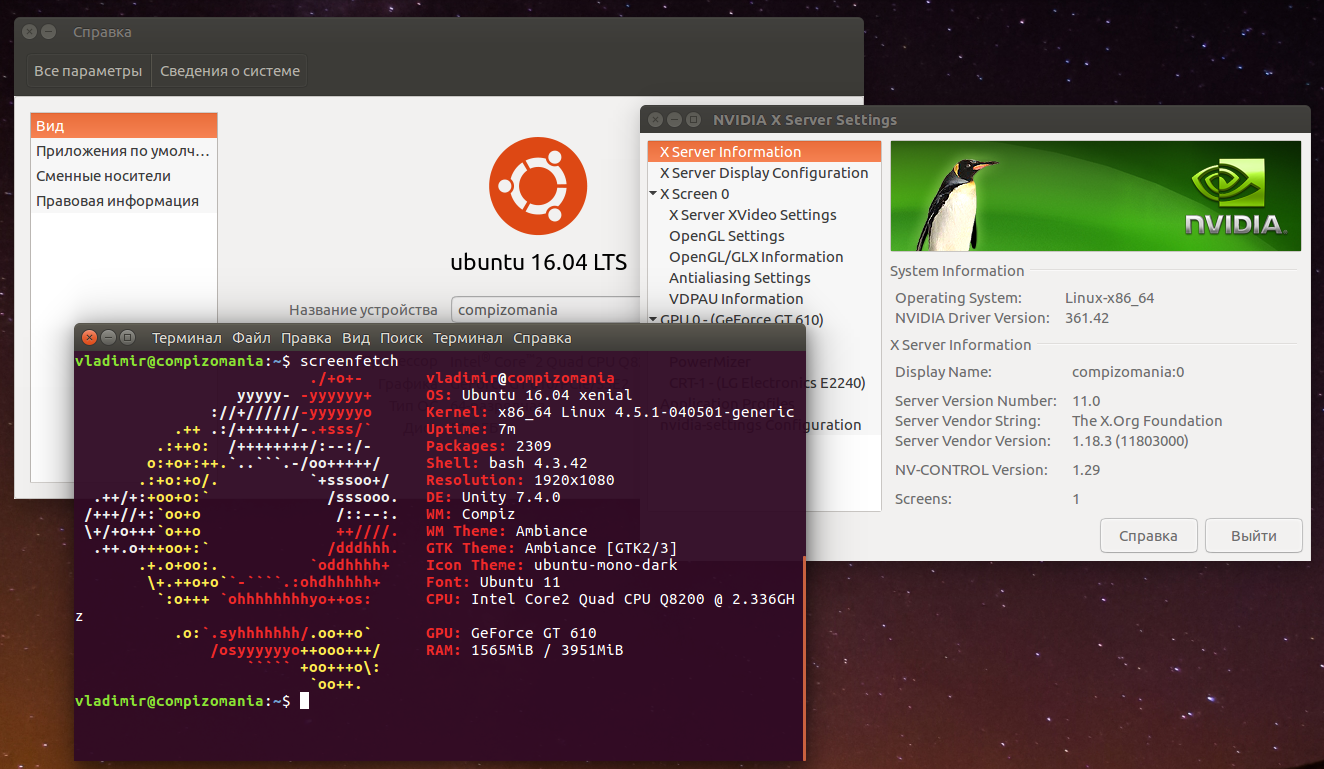Screen dimensions: 1324x769
Task: Click the Выйти button
Action: (x=1254, y=535)
